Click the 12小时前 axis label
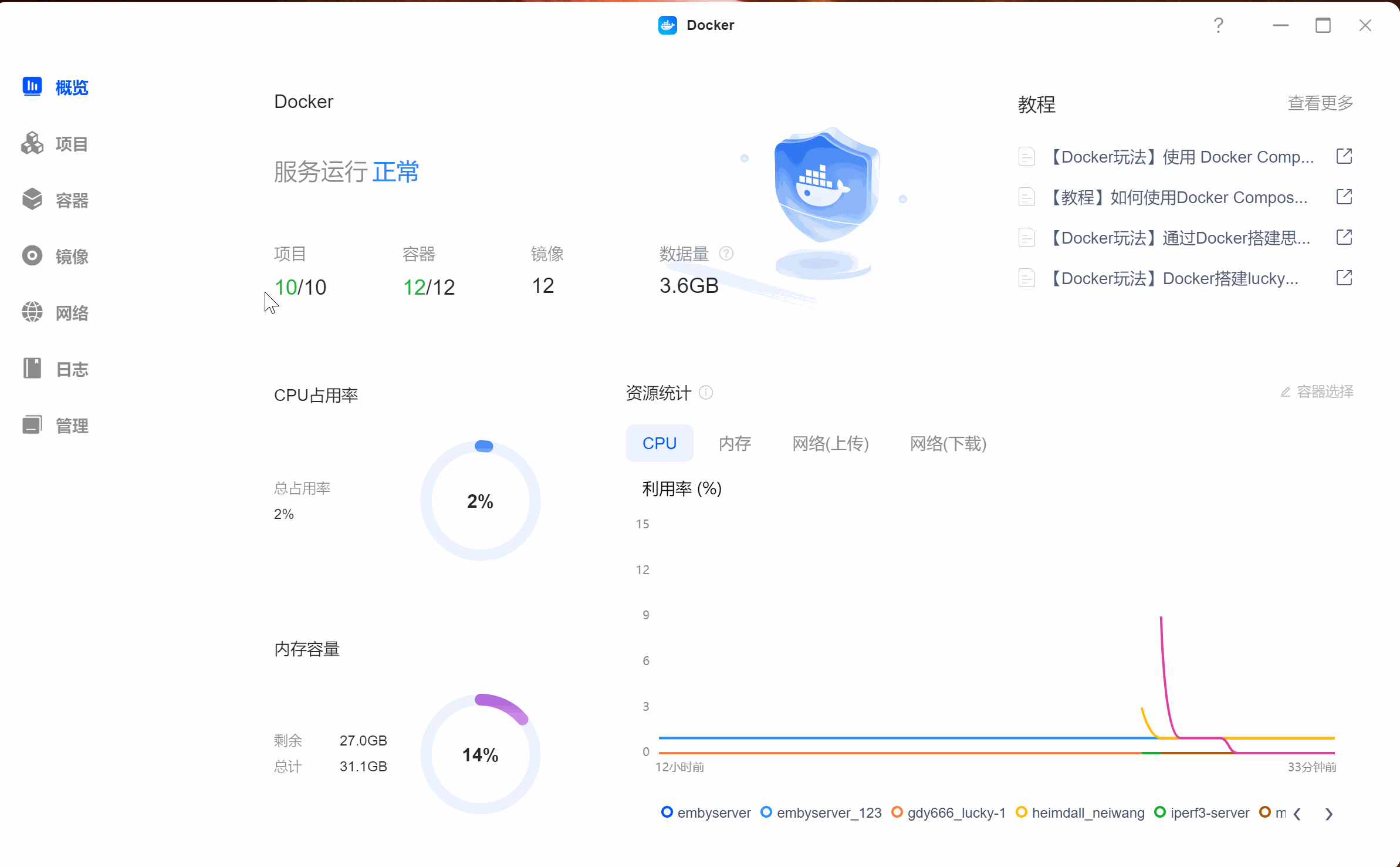This screenshot has height=867, width=1400. tap(679, 767)
